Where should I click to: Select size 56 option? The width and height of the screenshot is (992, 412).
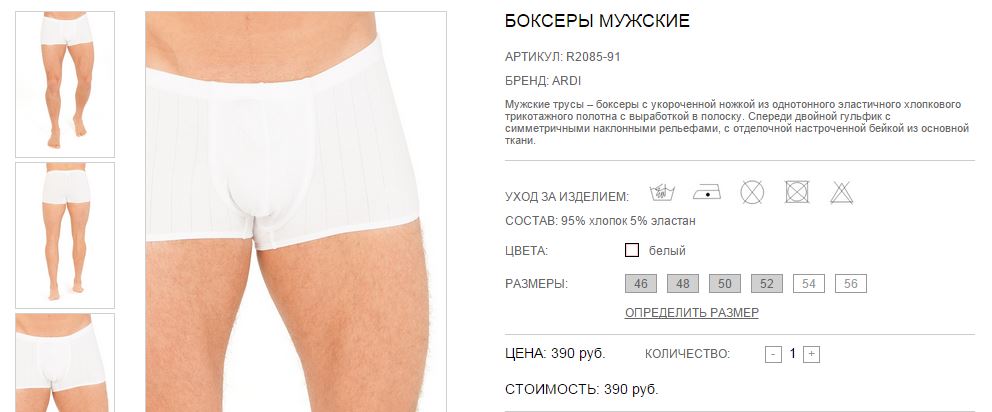tap(851, 284)
